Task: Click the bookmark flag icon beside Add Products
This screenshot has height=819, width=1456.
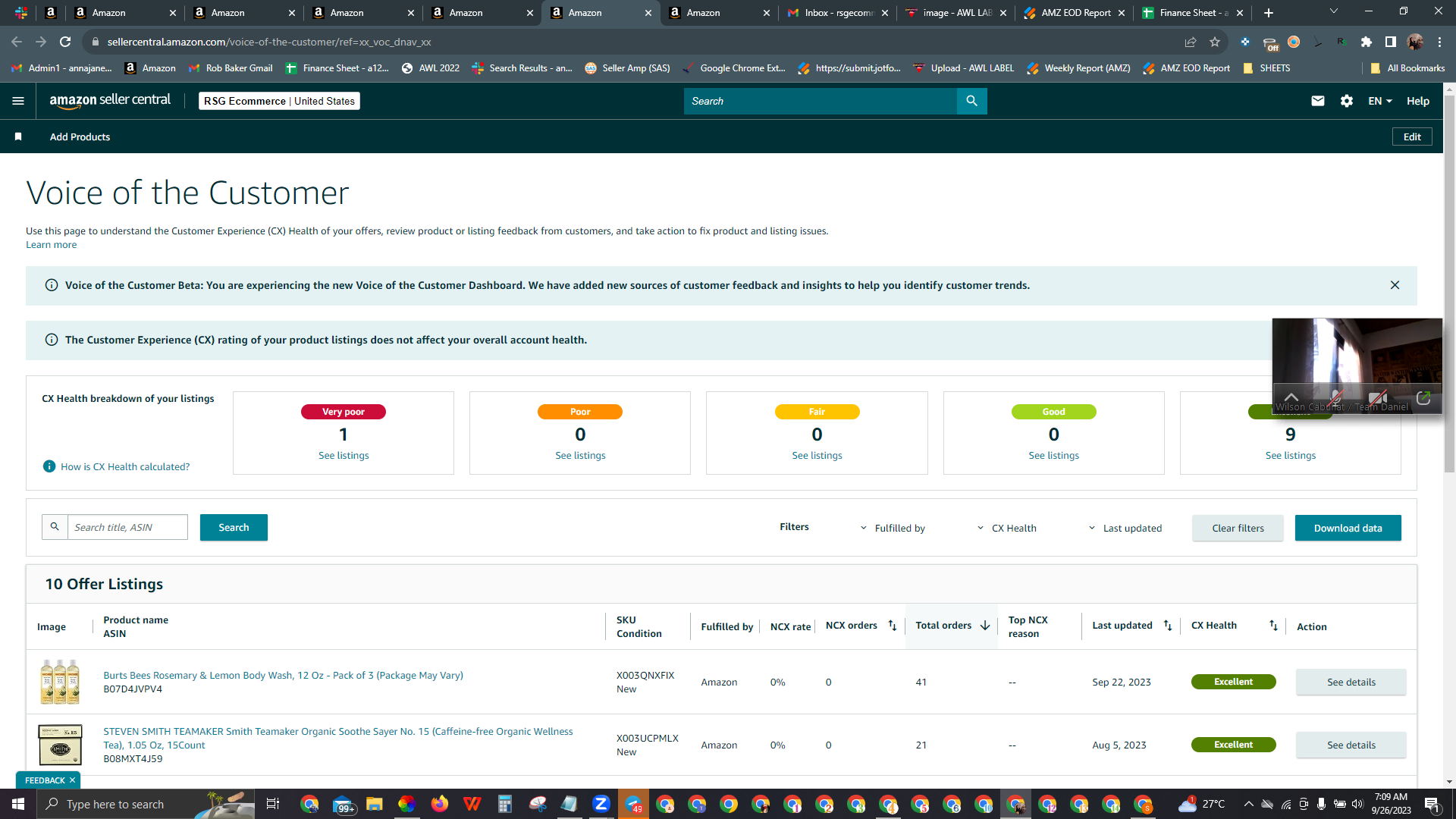Action: 18,136
